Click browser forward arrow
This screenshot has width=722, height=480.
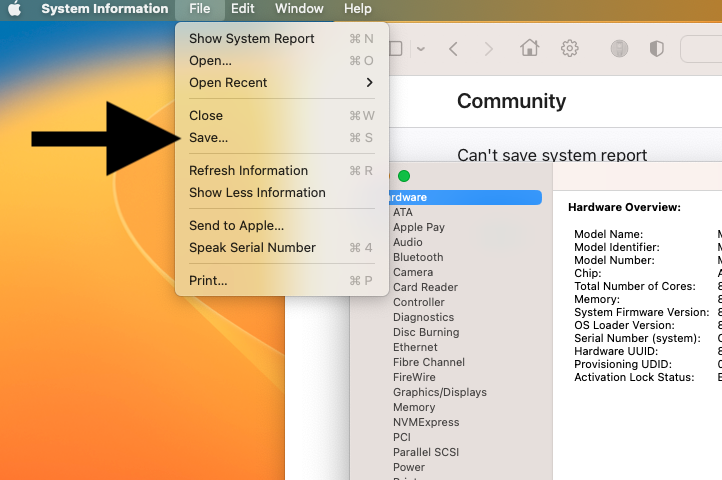click(x=489, y=49)
